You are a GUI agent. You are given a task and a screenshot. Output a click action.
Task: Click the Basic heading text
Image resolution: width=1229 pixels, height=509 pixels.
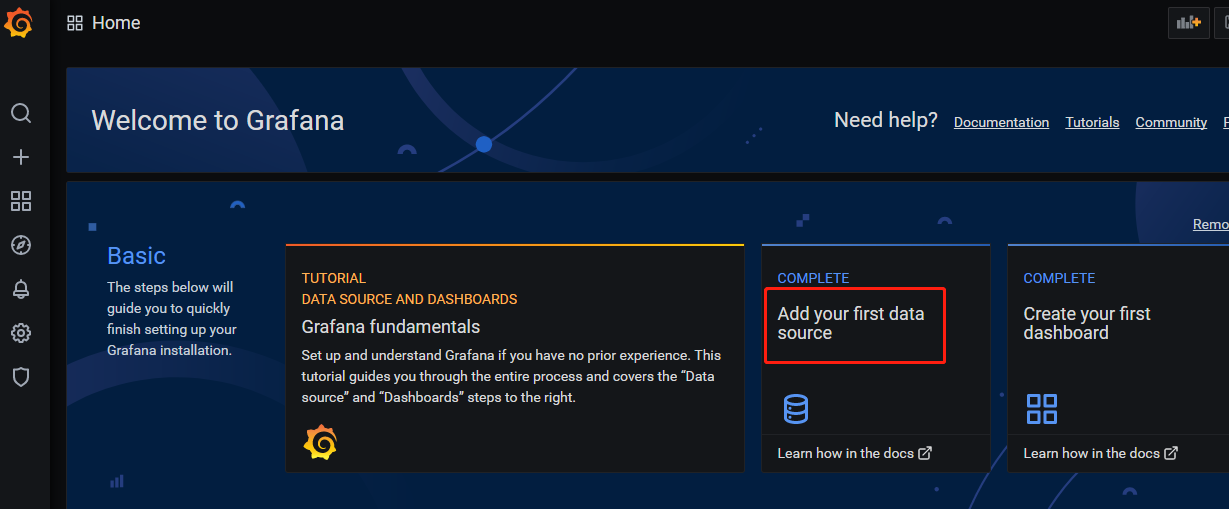point(136,256)
